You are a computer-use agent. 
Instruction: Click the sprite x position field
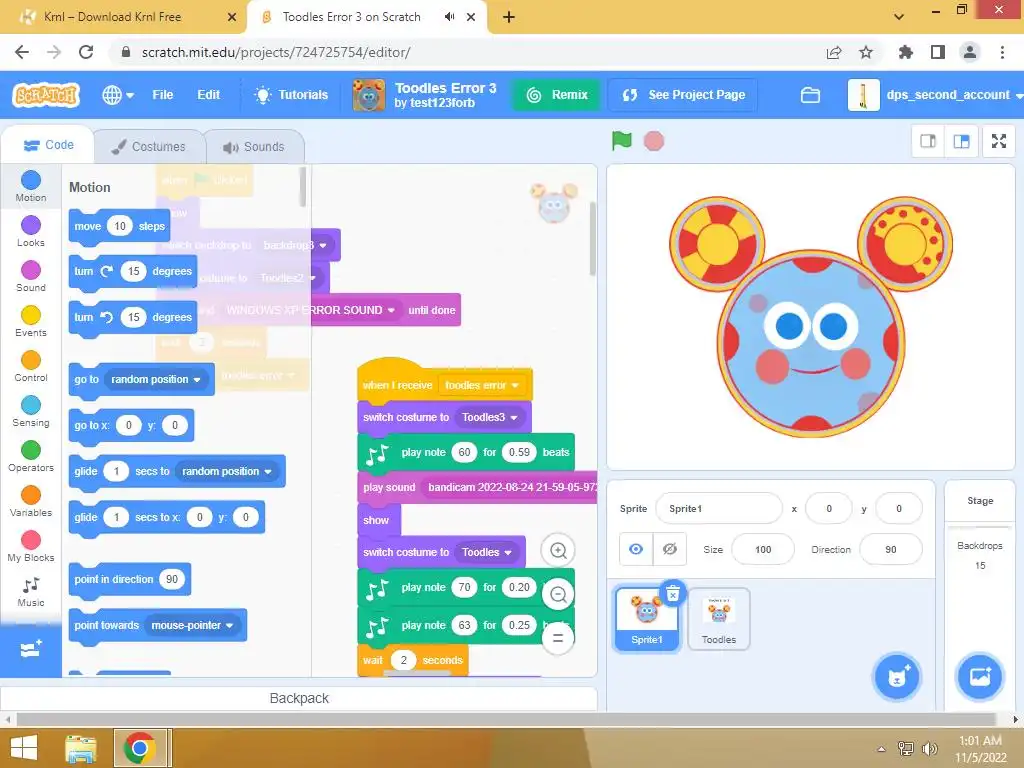(829, 509)
